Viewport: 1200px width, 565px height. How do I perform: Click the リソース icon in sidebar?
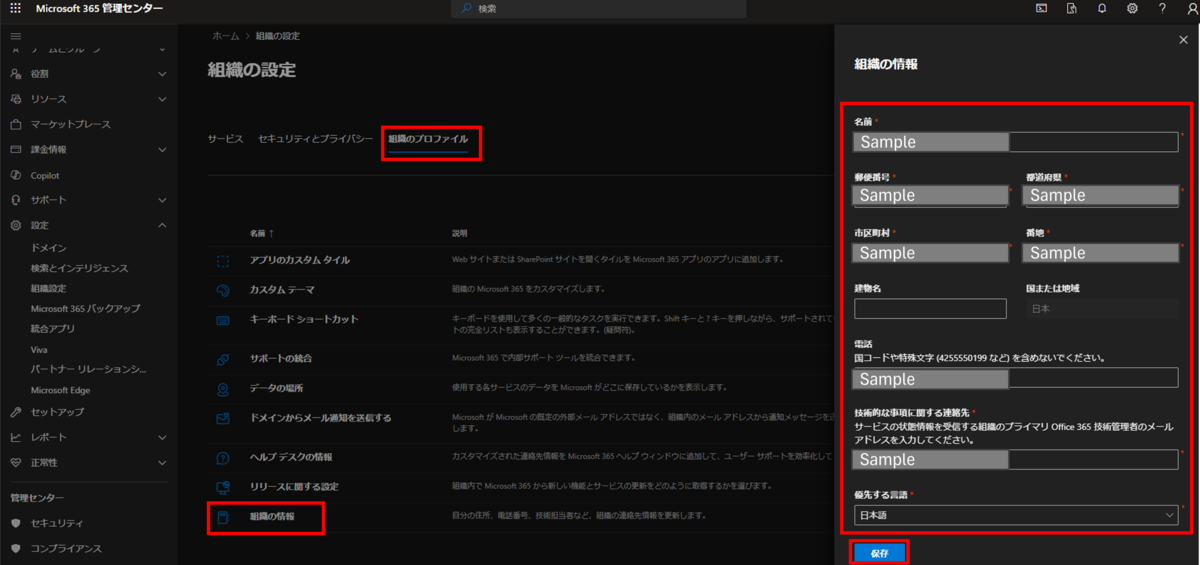click(x=15, y=99)
